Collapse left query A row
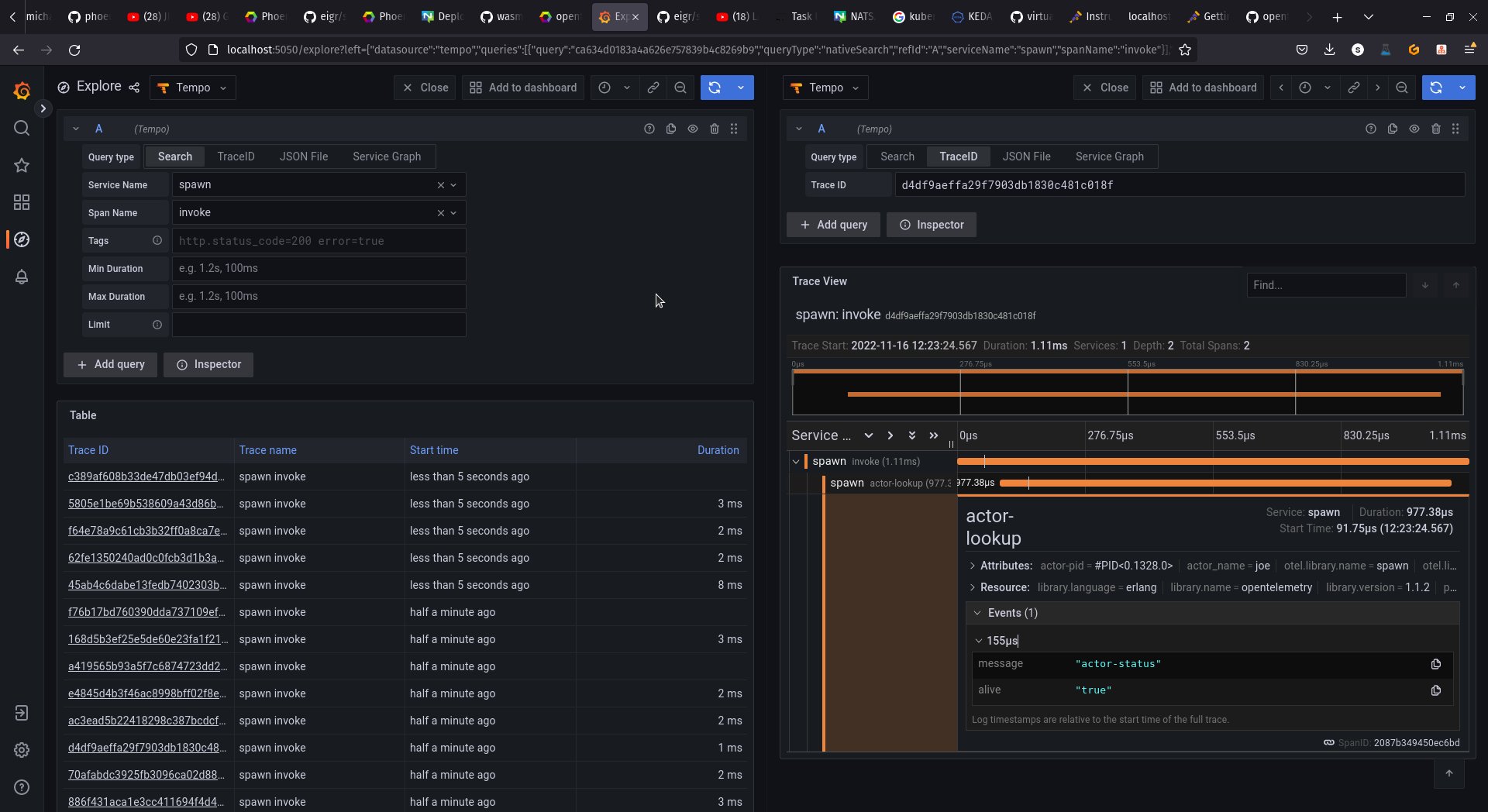This screenshot has width=1488, height=812. [x=76, y=129]
